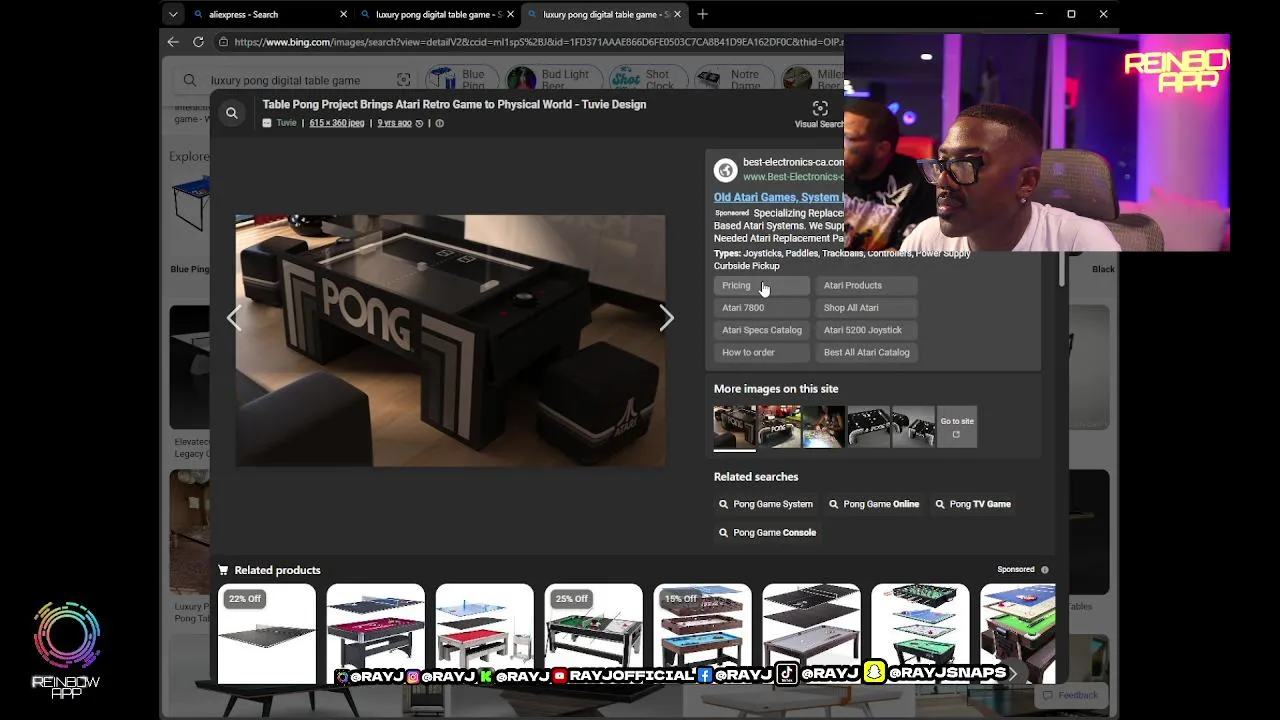Viewport: 1280px width, 720px height.
Task: Select fifth More images thumbnail
Action: coord(912,426)
